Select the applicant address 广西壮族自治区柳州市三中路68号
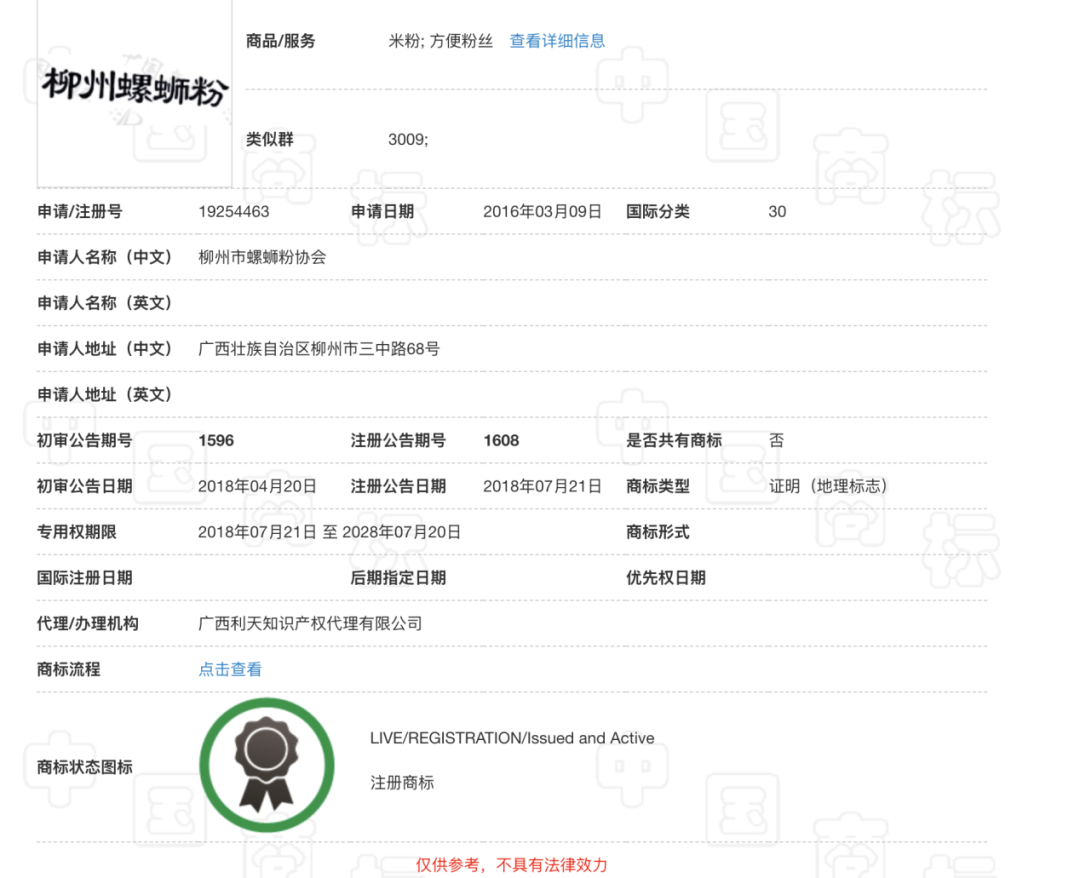Screen dimensions: 1080x878 319,349
